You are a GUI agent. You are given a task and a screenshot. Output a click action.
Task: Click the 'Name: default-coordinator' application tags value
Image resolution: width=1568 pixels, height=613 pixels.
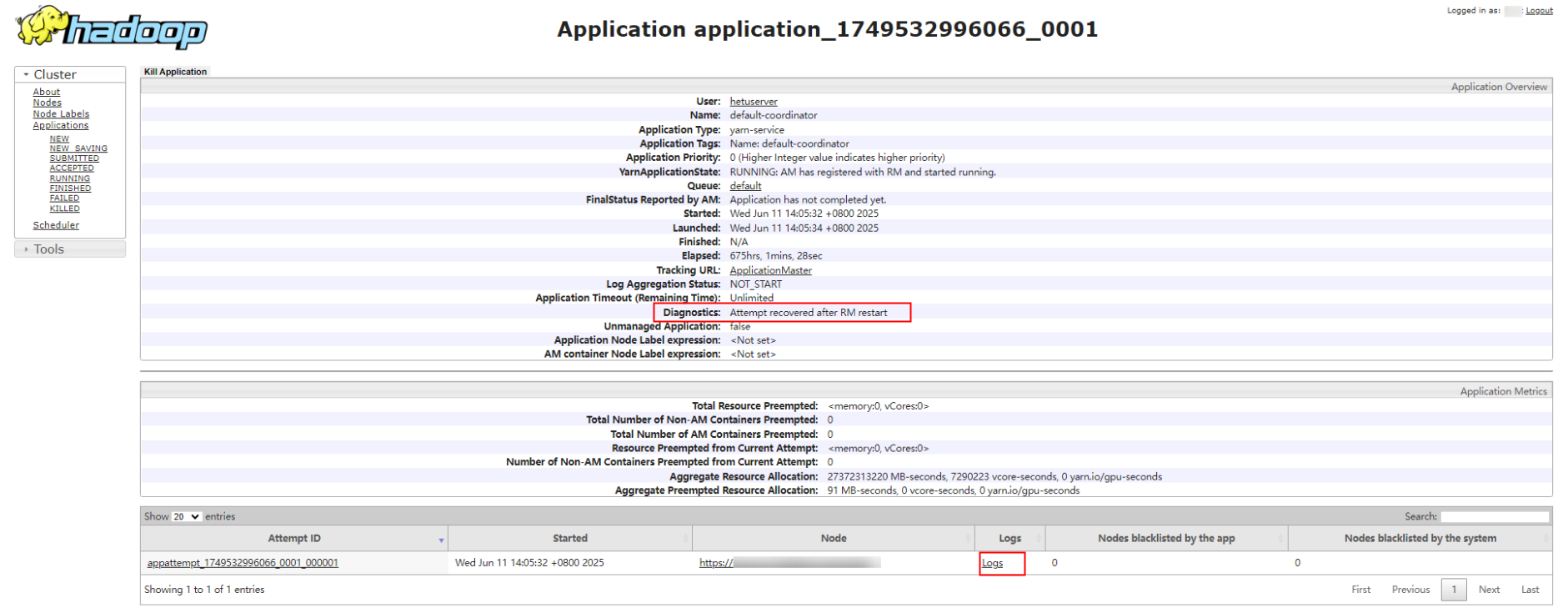(x=789, y=144)
